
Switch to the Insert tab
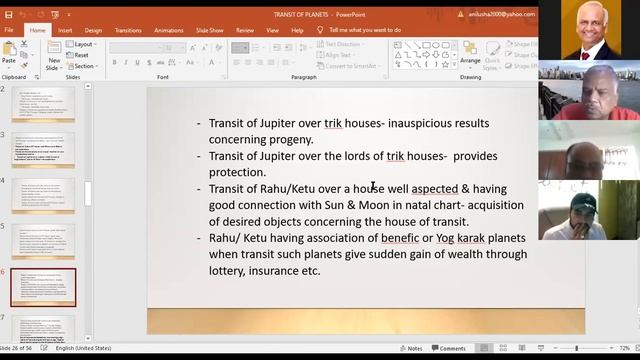click(65, 30)
